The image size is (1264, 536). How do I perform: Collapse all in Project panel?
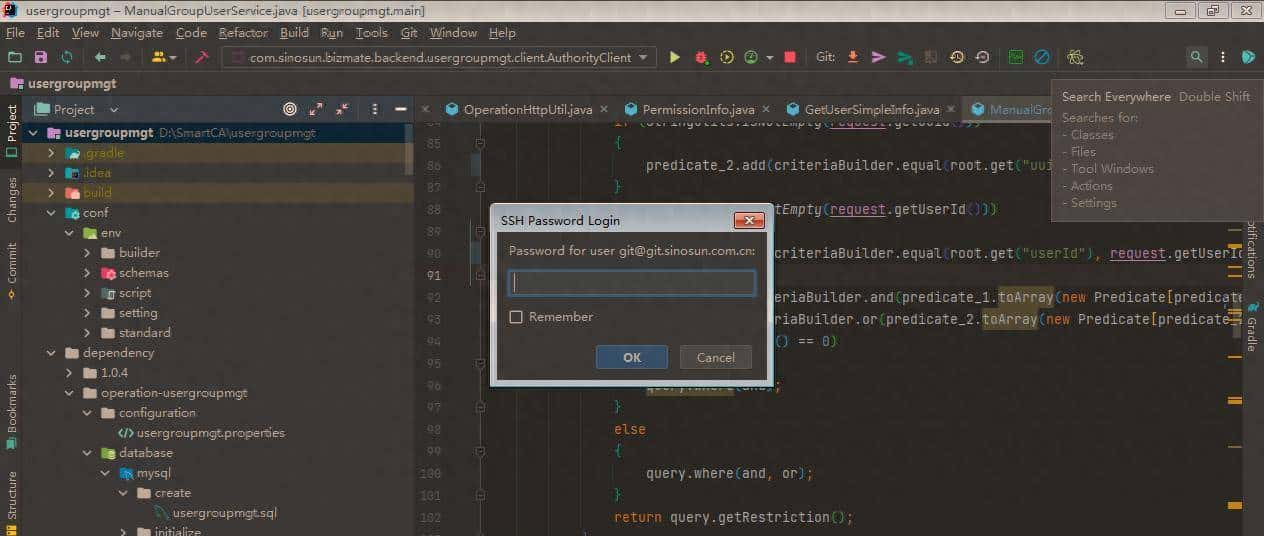tap(342, 109)
